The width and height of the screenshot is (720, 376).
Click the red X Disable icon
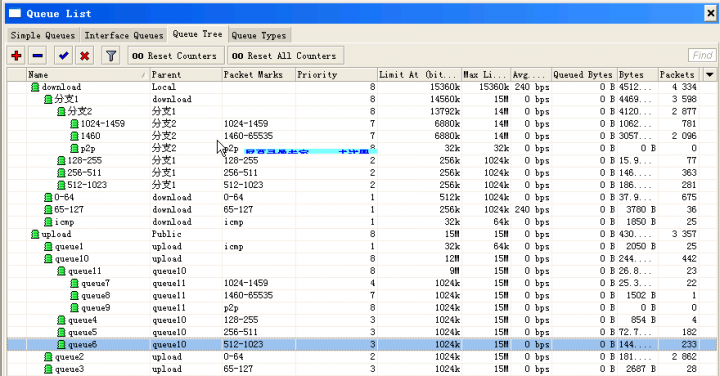click(x=84, y=56)
